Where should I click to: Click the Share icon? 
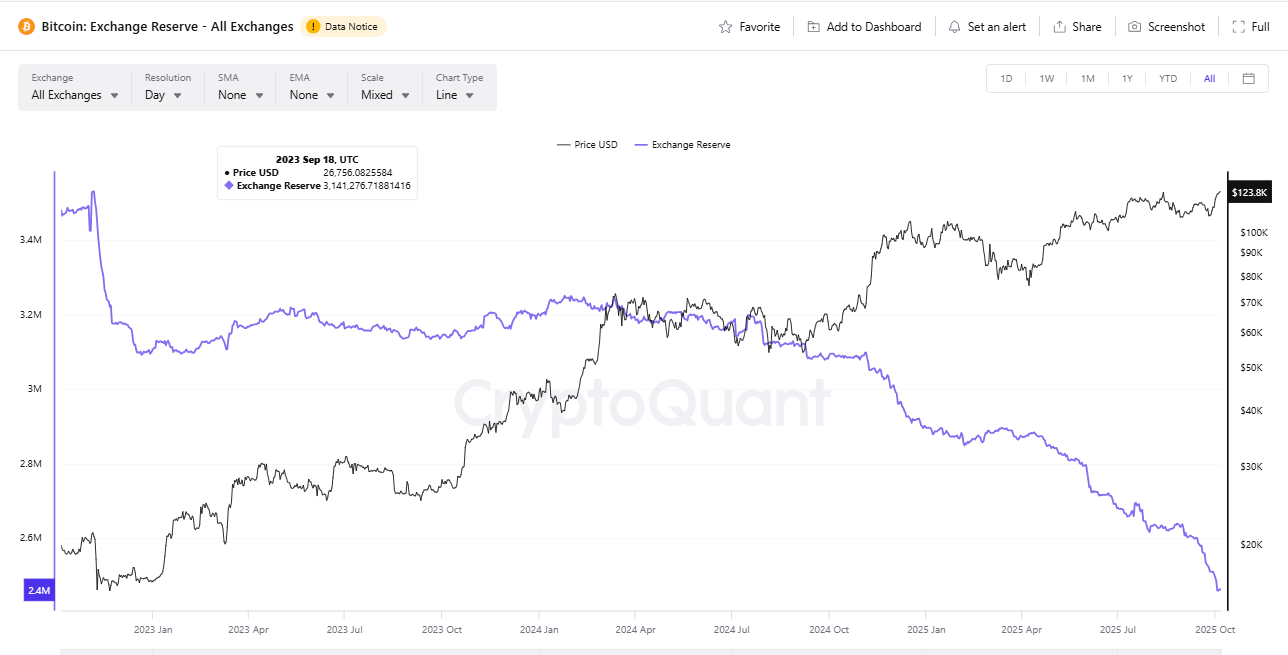(1060, 27)
